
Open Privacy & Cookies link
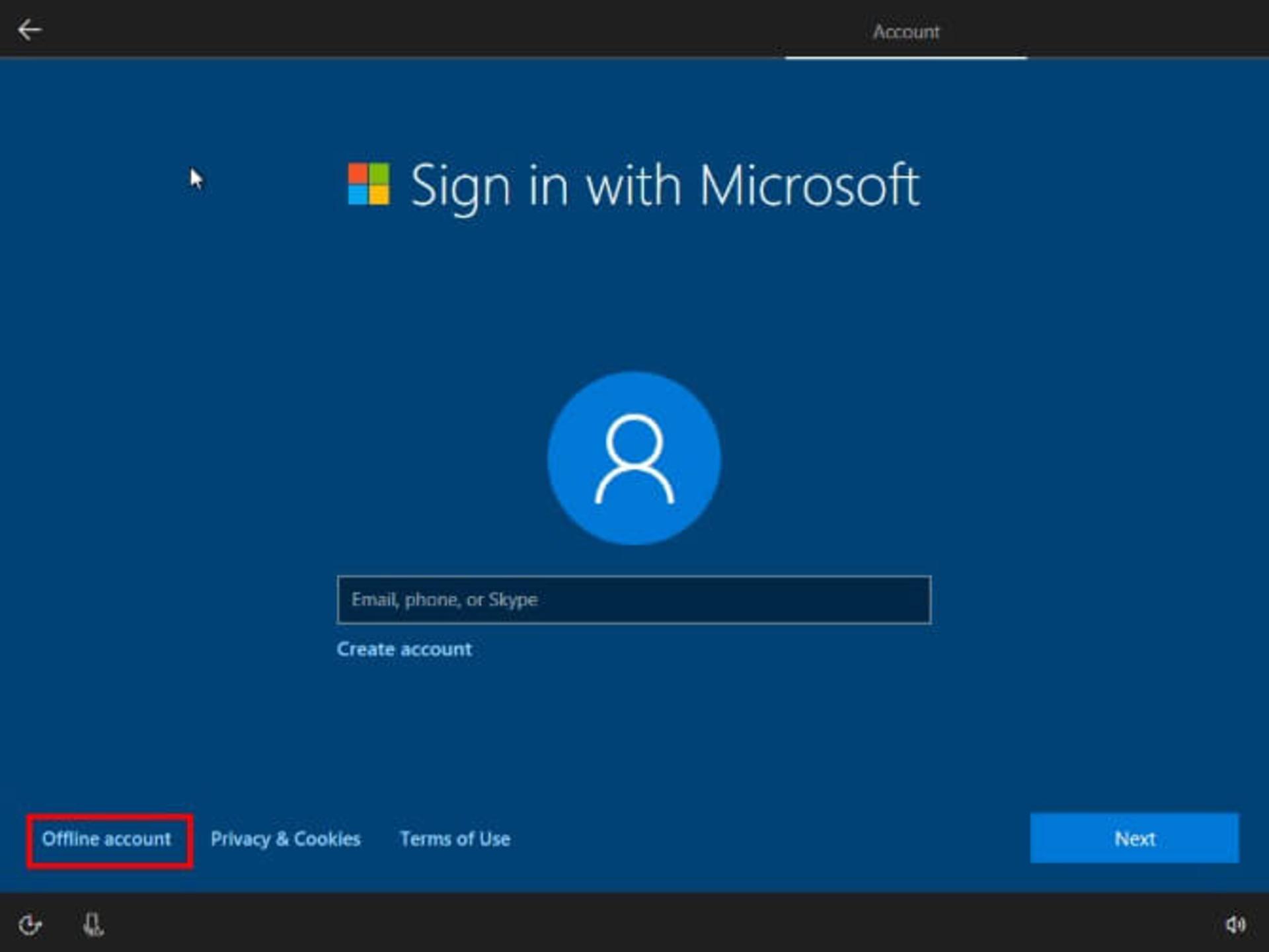click(x=286, y=839)
